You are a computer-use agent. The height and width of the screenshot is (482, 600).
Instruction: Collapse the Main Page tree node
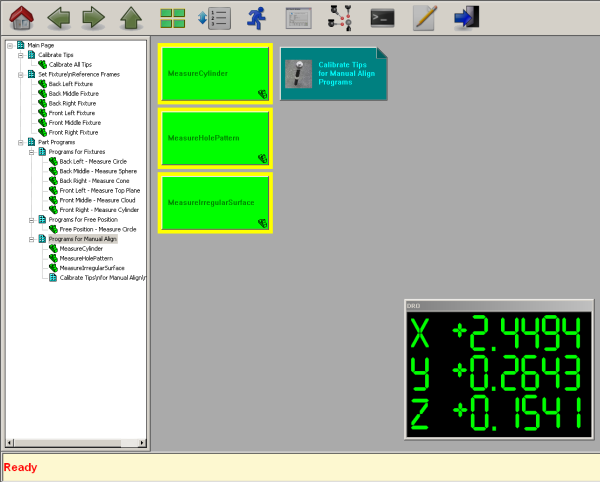(9, 45)
